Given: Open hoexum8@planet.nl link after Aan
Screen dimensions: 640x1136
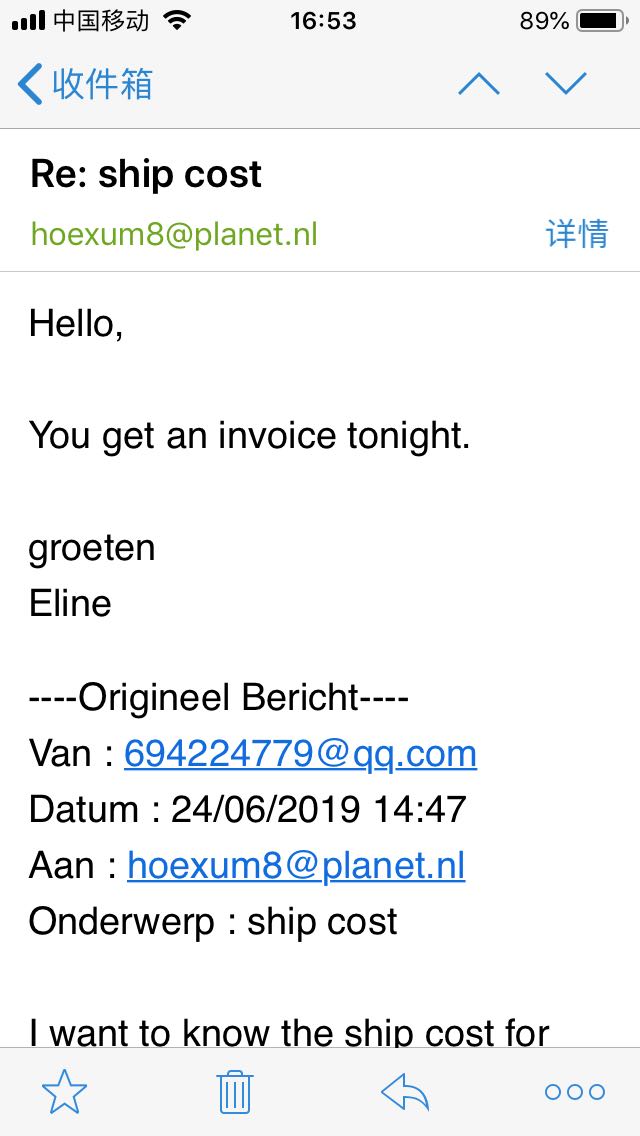Looking at the screenshot, I should 296,865.
